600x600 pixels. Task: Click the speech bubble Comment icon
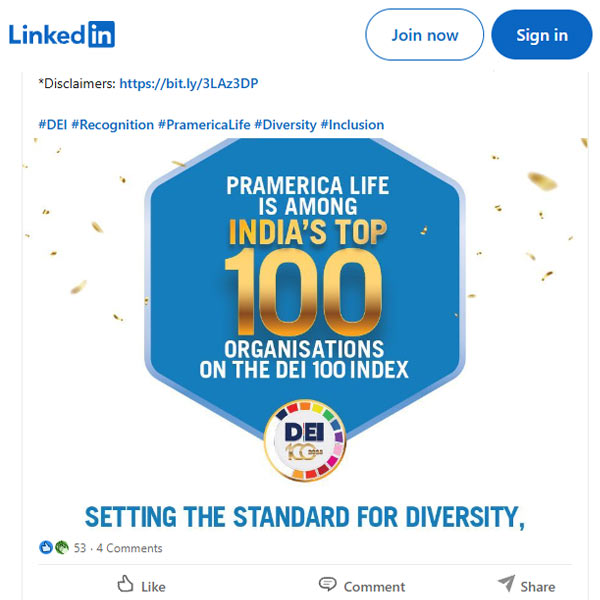pos(327,584)
